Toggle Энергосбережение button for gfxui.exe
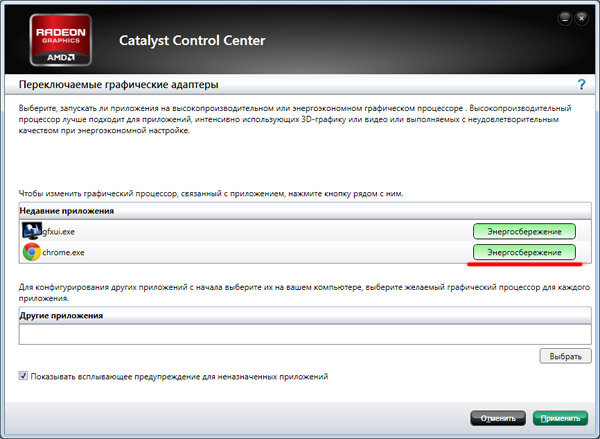Screen dimensions: 600x439 (524, 231)
